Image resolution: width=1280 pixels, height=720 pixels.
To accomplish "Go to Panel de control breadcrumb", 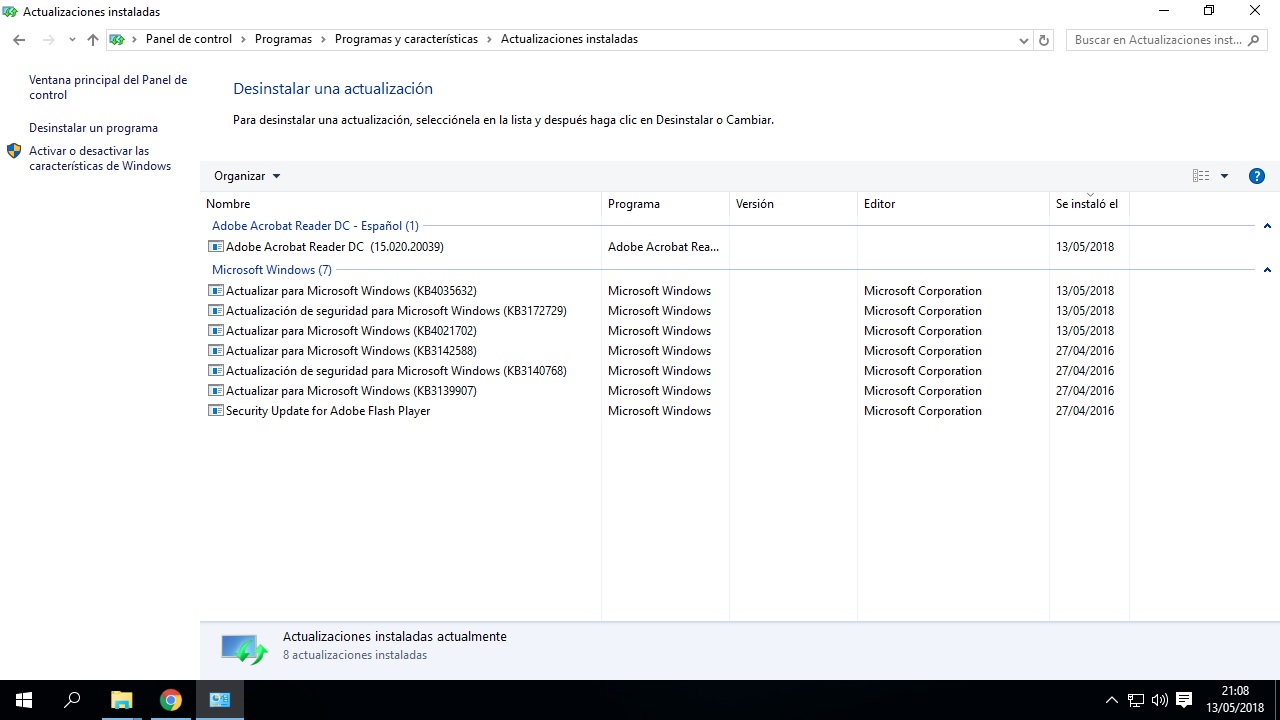I will 189,40.
